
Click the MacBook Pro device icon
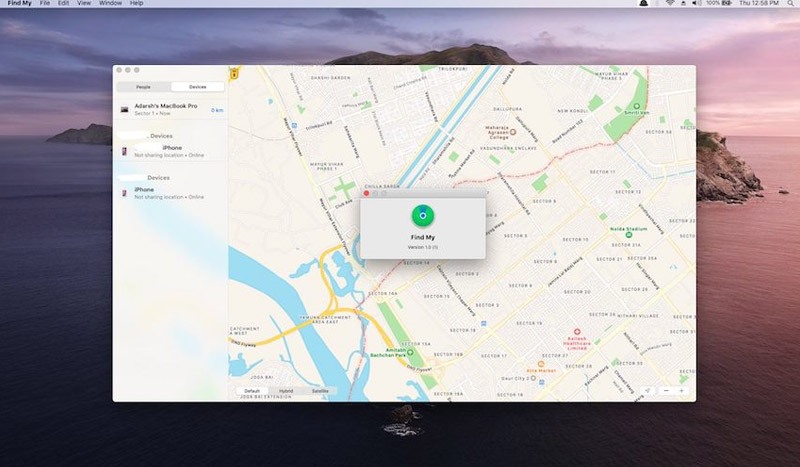coord(124,109)
